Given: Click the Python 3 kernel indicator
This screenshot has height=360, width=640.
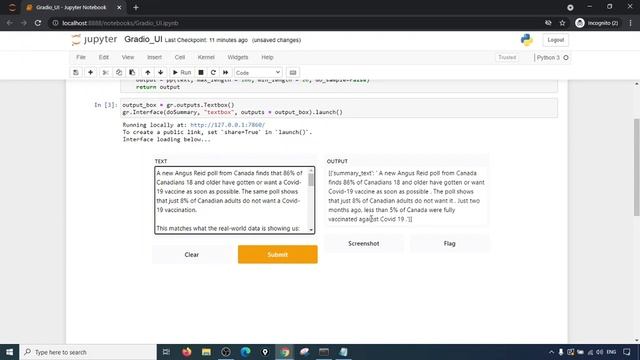Looking at the screenshot, I should pos(552,58).
